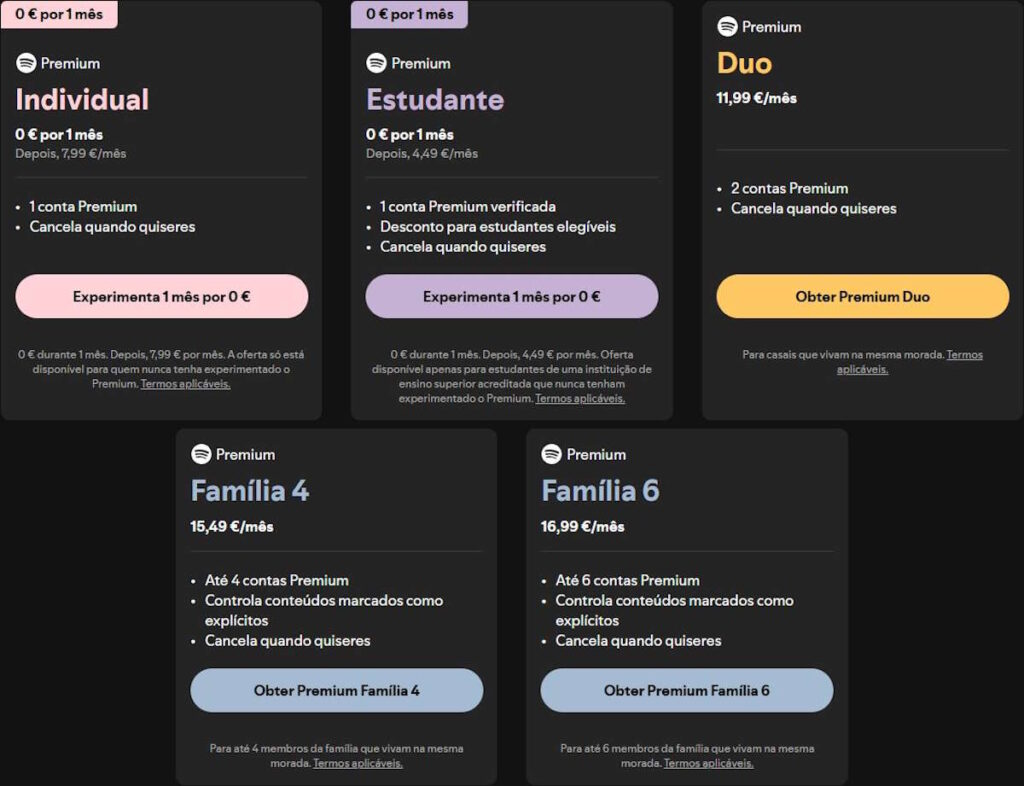Select the 'Individual' plan title
1024x786 pixels.
(82, 100)
